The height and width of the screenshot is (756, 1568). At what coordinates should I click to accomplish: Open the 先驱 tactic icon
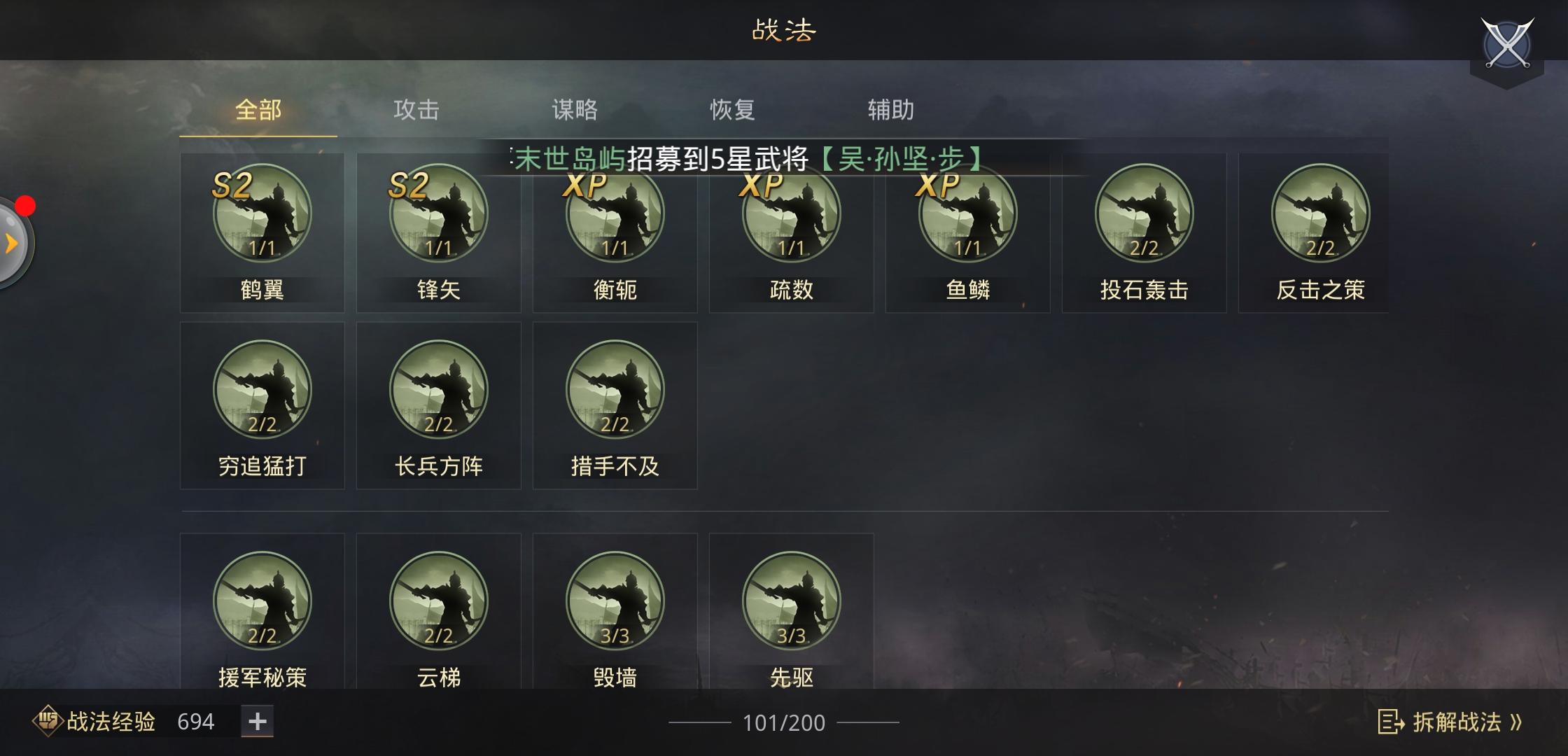coord(791,601)
